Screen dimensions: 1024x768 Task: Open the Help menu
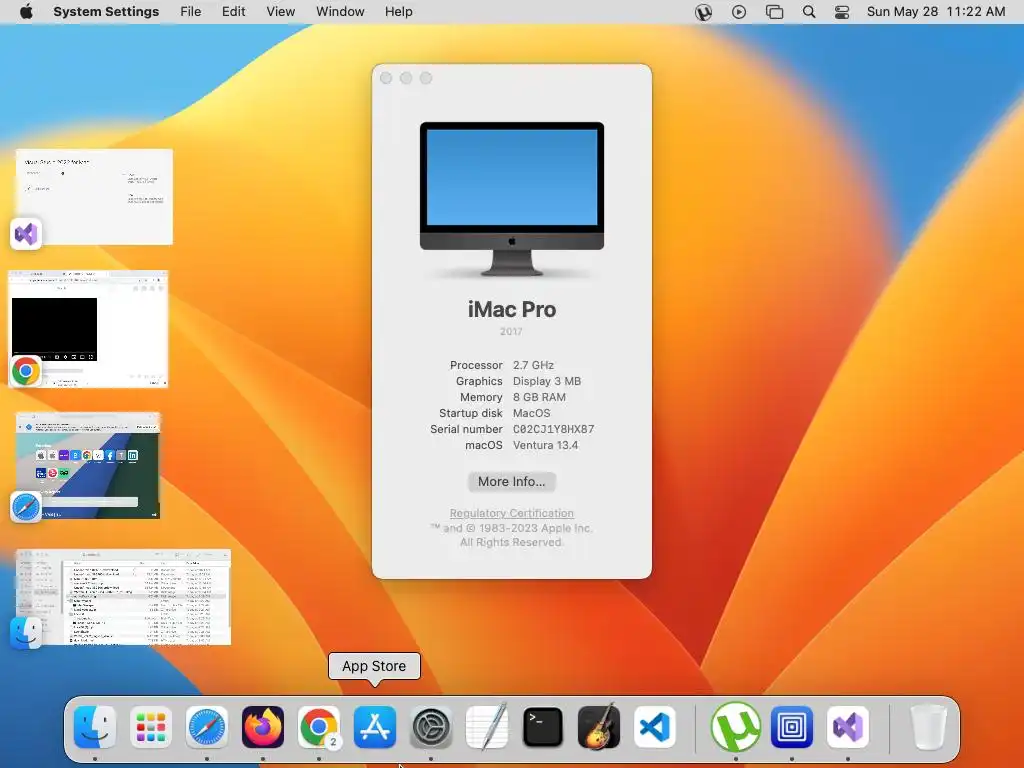[x=398, y=12]
